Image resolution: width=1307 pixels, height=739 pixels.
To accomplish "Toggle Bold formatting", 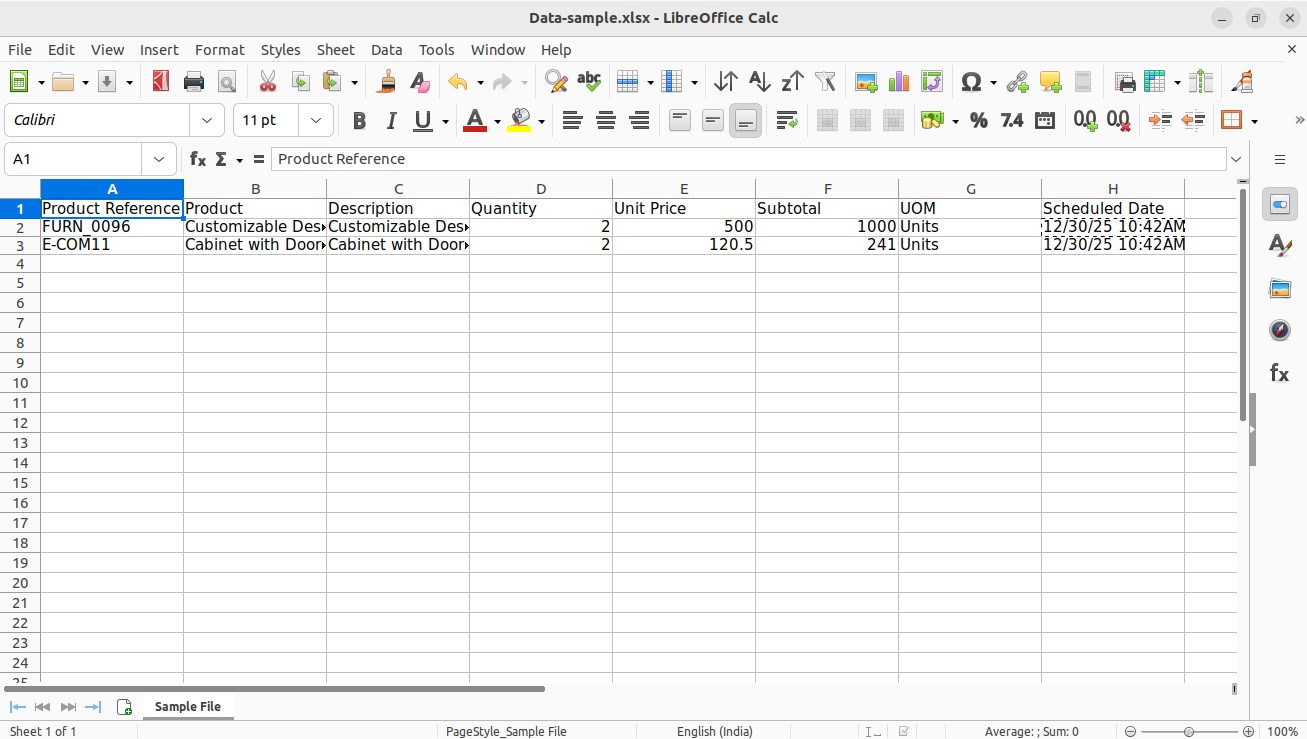I will click(359, 120).
